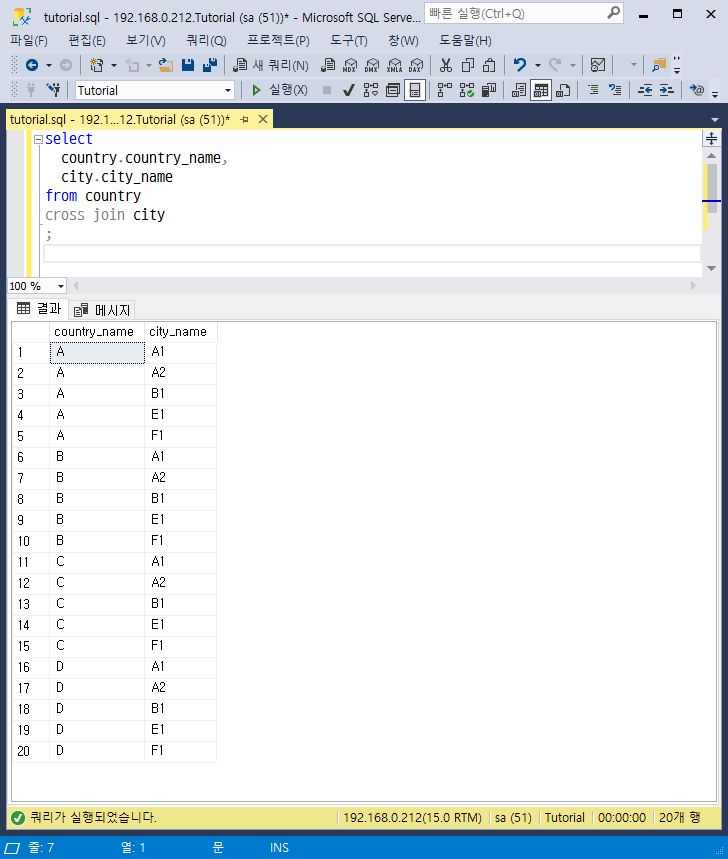Screen dimensions: 728x859
Task: Select the country_name column header
Action: pos(97,332)
